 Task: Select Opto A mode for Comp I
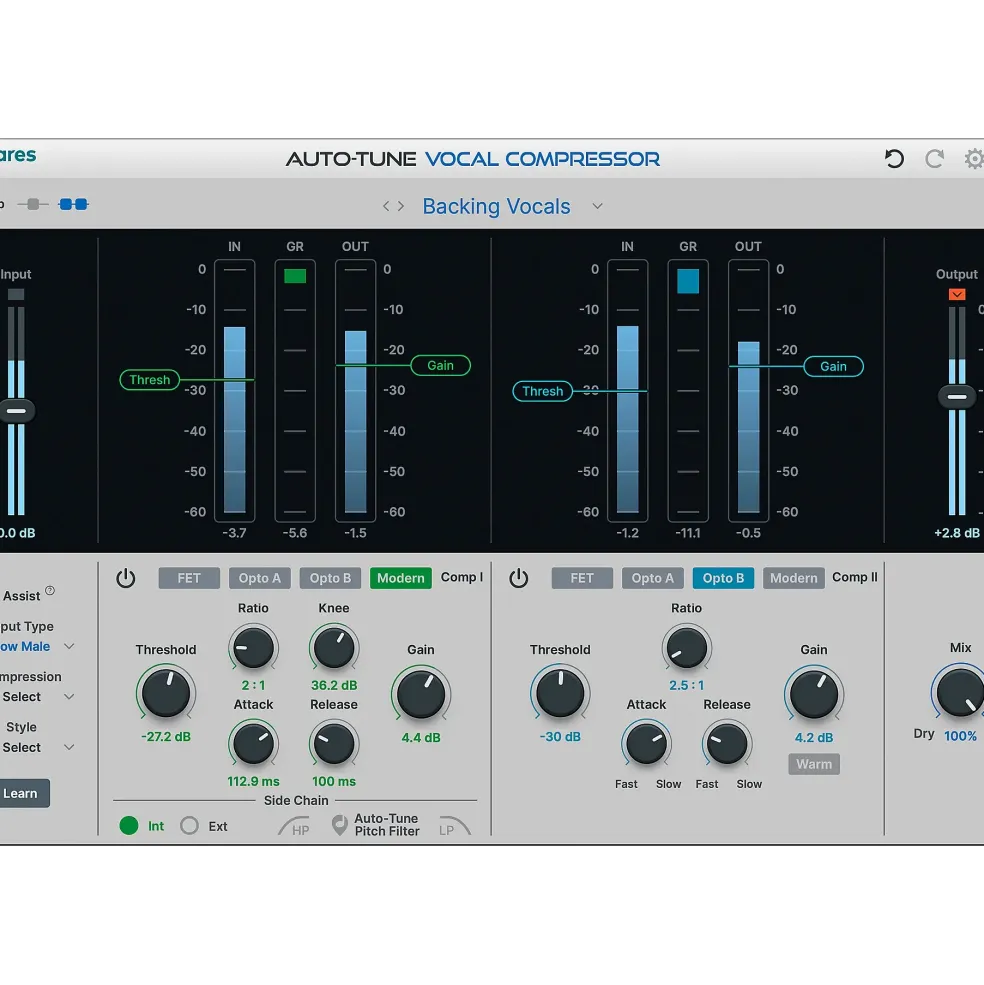coord(260,578)
